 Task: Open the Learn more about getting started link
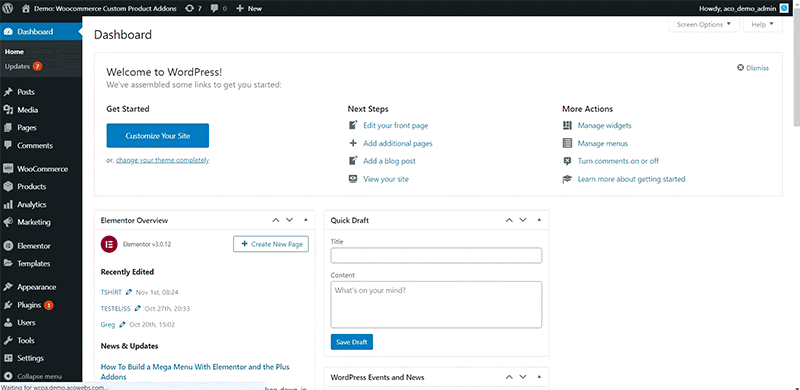coord(631,179)
